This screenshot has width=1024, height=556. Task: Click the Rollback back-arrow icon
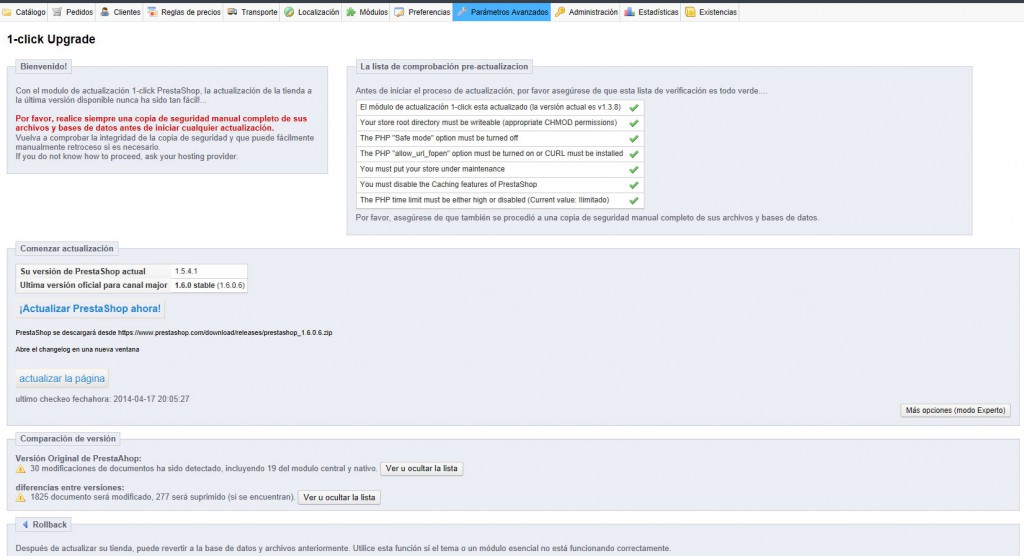pos(25,525)
